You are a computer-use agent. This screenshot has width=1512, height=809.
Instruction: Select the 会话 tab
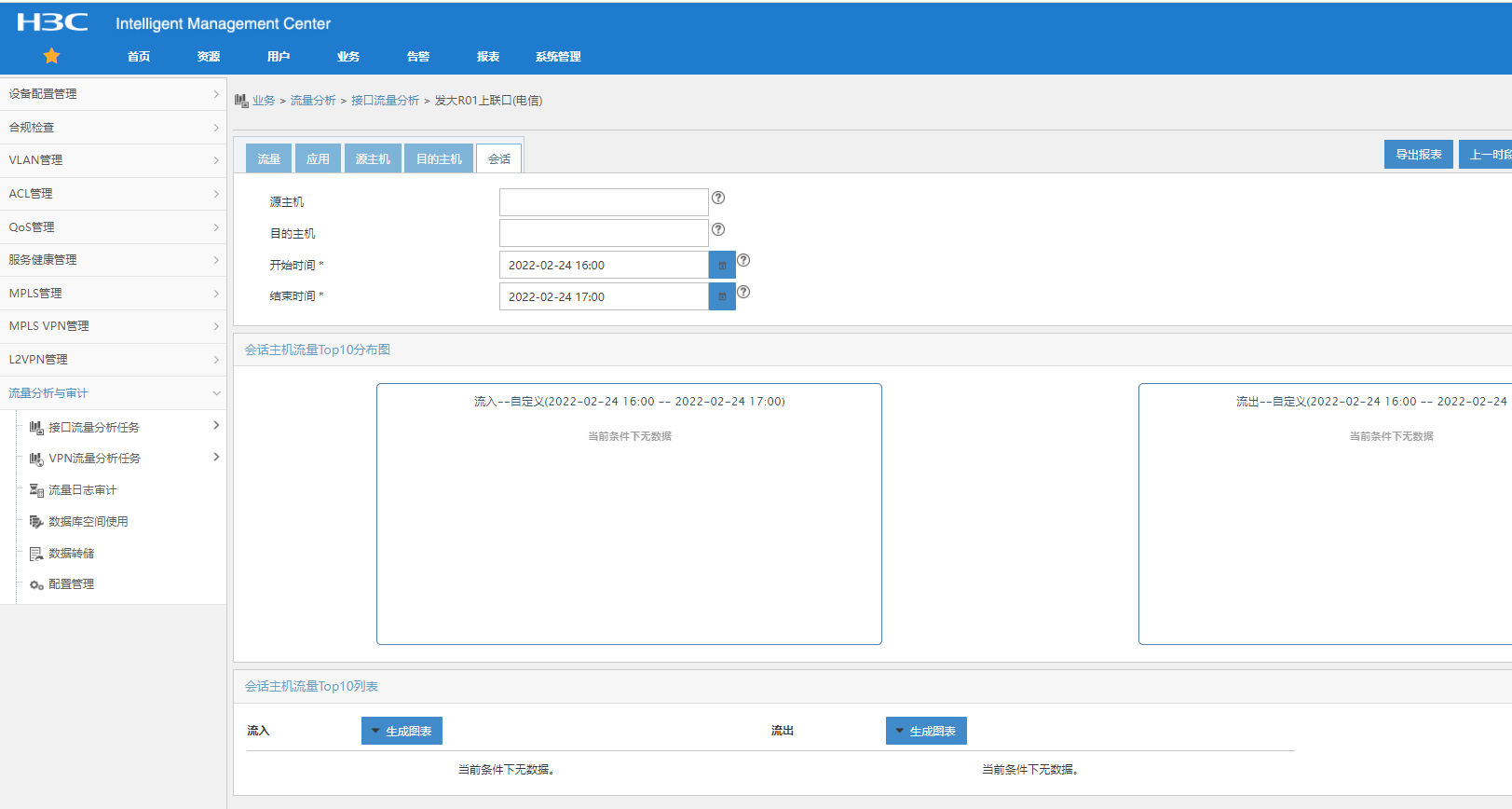point(499,158)
